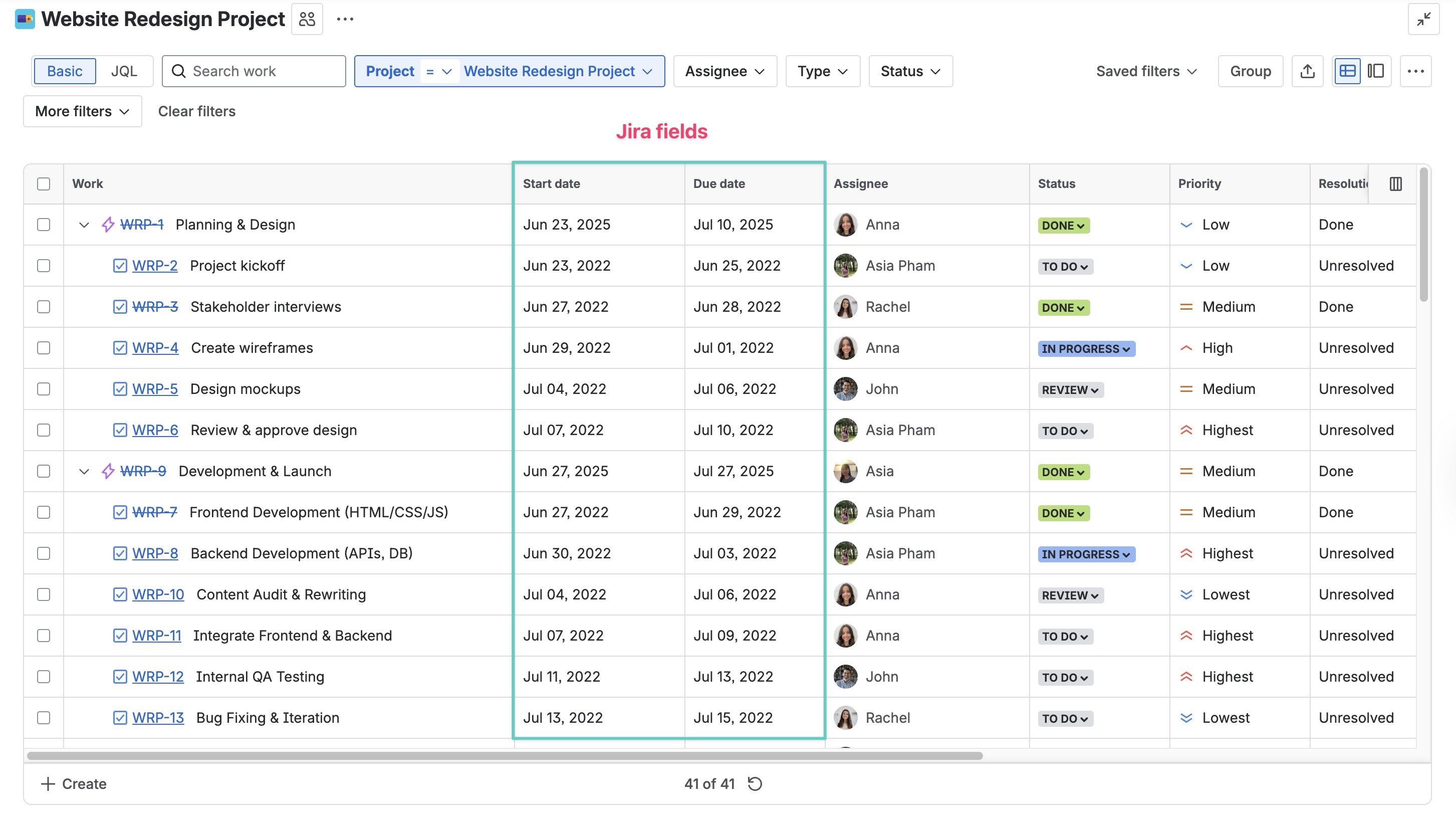Click the export icon in the top toolbar
The width and height of the screenshot is (1456, 814).
[1307, 71]
